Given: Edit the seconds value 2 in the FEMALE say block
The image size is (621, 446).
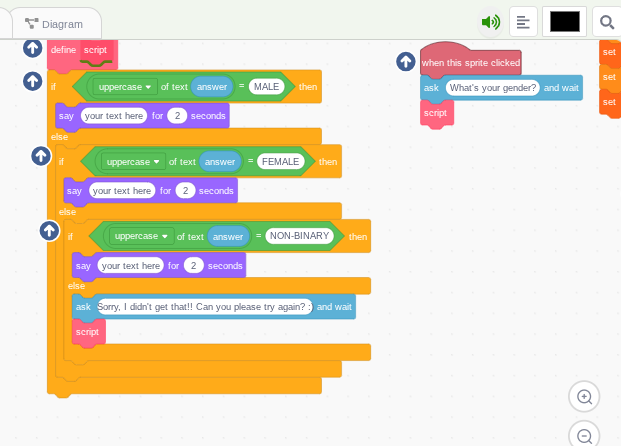Looking at the screenshot, I should [185, 191].
